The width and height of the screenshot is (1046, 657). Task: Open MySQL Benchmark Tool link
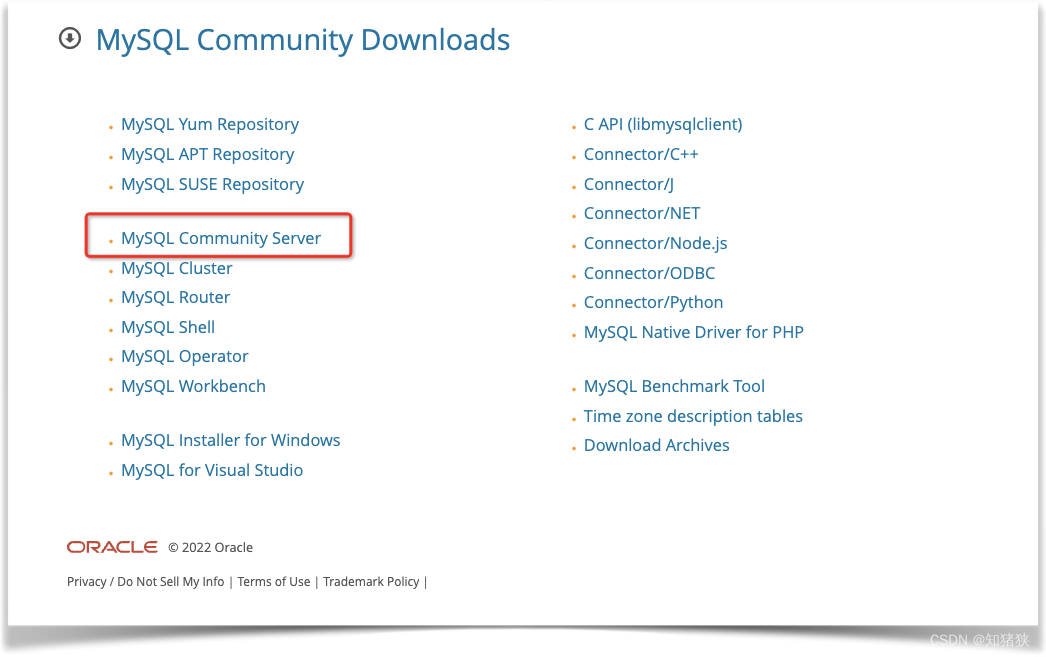pos(674,386)
